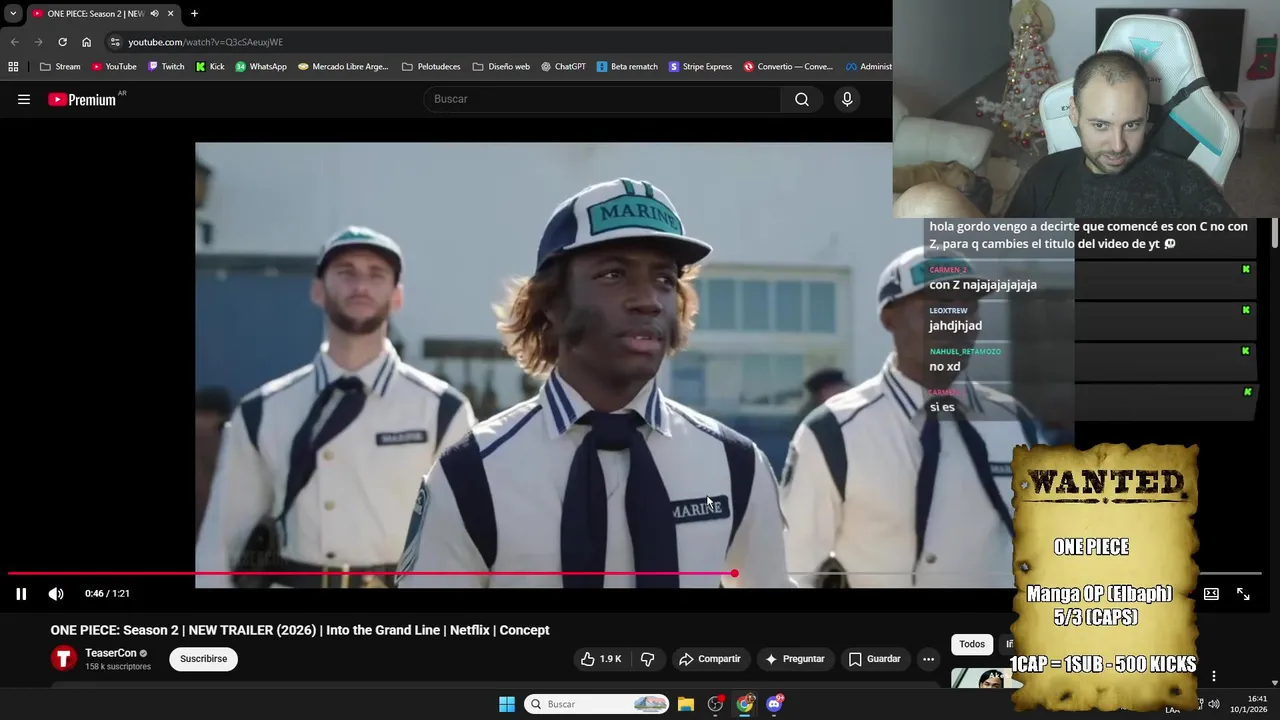View site information icon in address bar

click(x=115, y=42)
